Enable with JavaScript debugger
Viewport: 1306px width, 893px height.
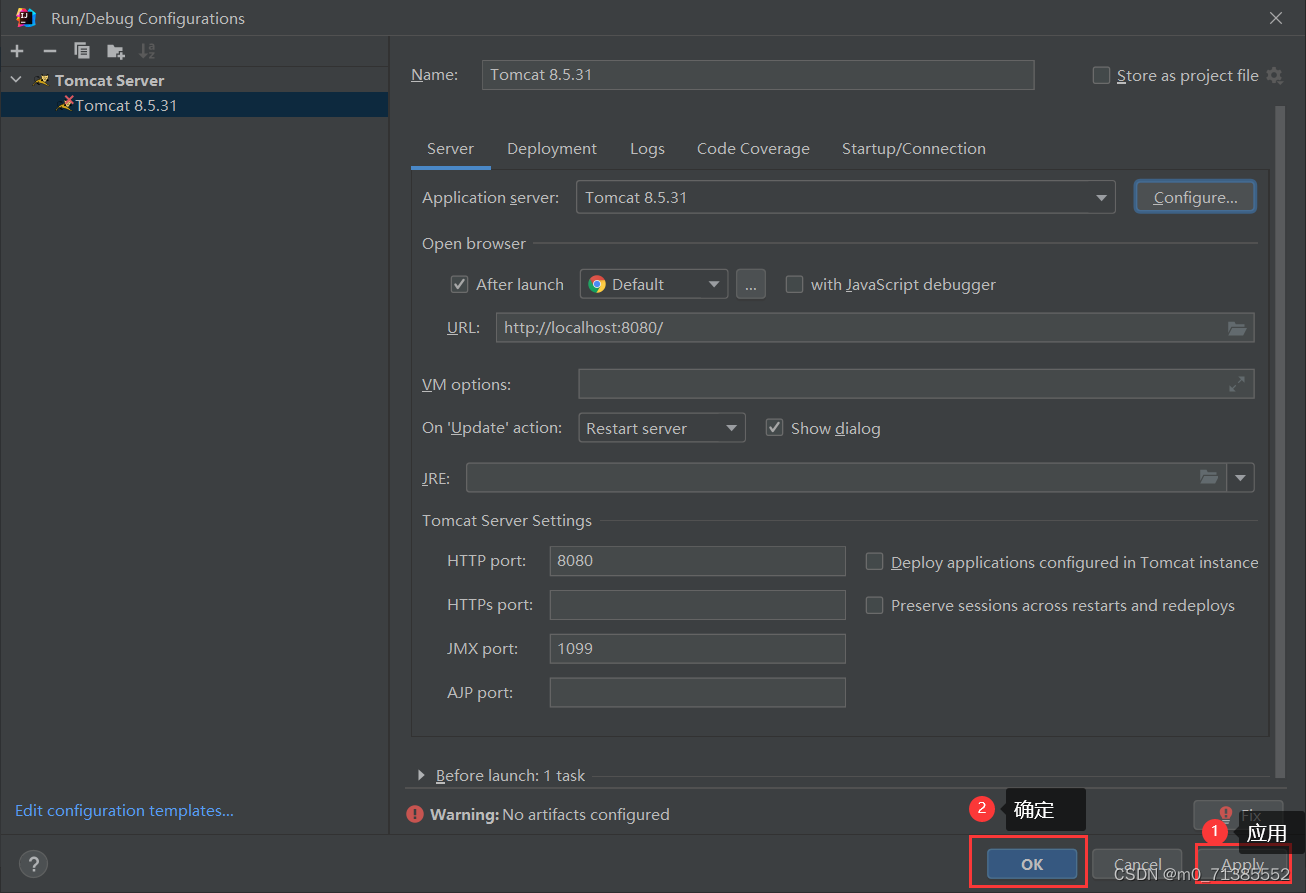pos(794,285)
